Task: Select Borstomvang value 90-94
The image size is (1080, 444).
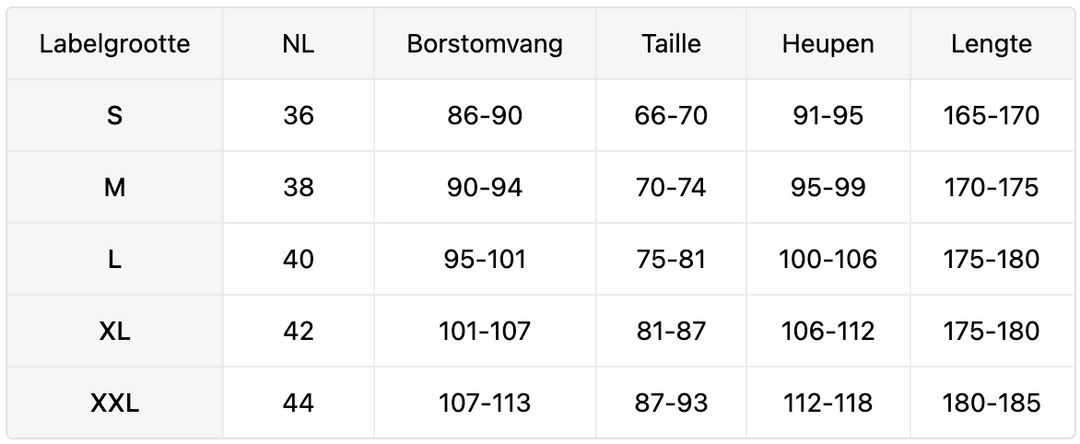Action: point(485,188)
